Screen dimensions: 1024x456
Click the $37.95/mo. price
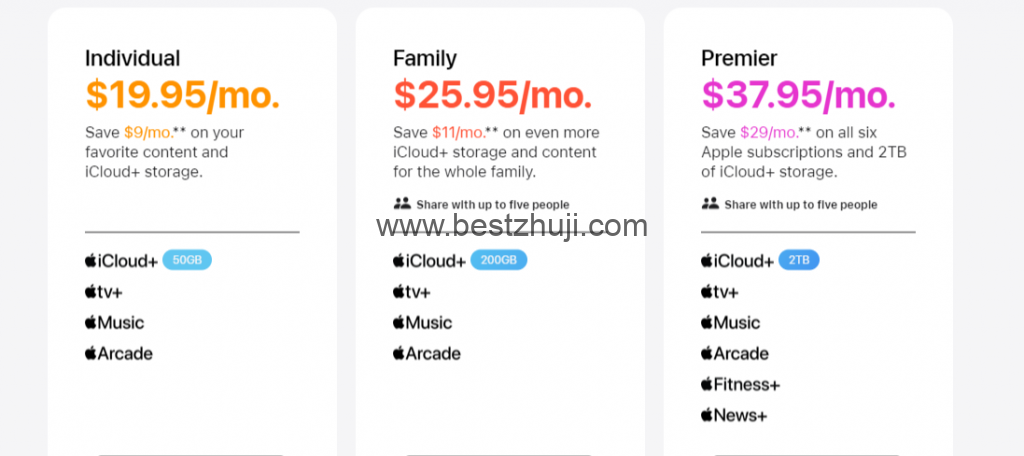tap(799, 94)
